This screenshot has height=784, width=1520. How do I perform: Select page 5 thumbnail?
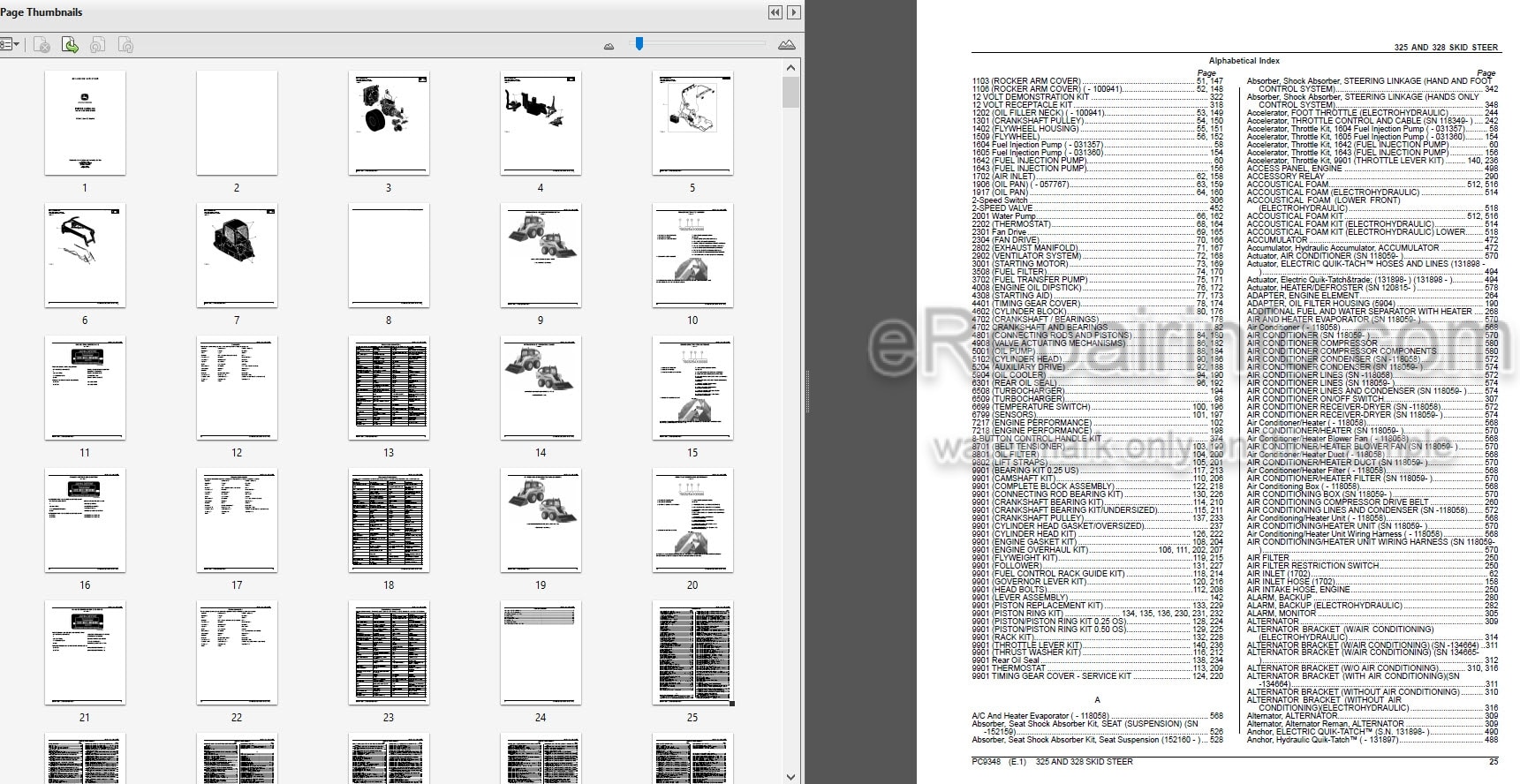[692, 123]
